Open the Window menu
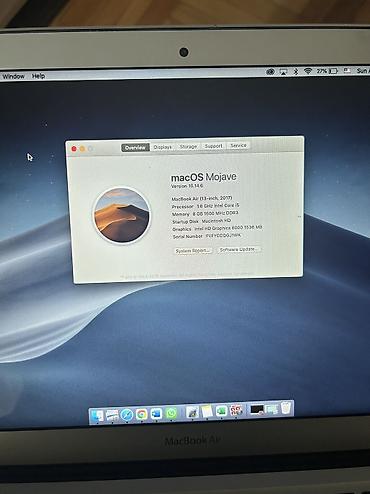Screen dimensions: 370x494 tap(14, 76)
